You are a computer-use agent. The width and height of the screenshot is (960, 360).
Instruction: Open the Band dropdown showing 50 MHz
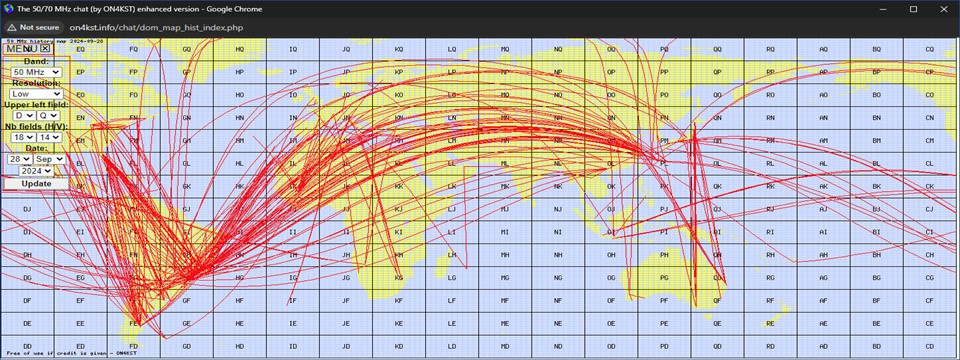click(x=36, y=72)
